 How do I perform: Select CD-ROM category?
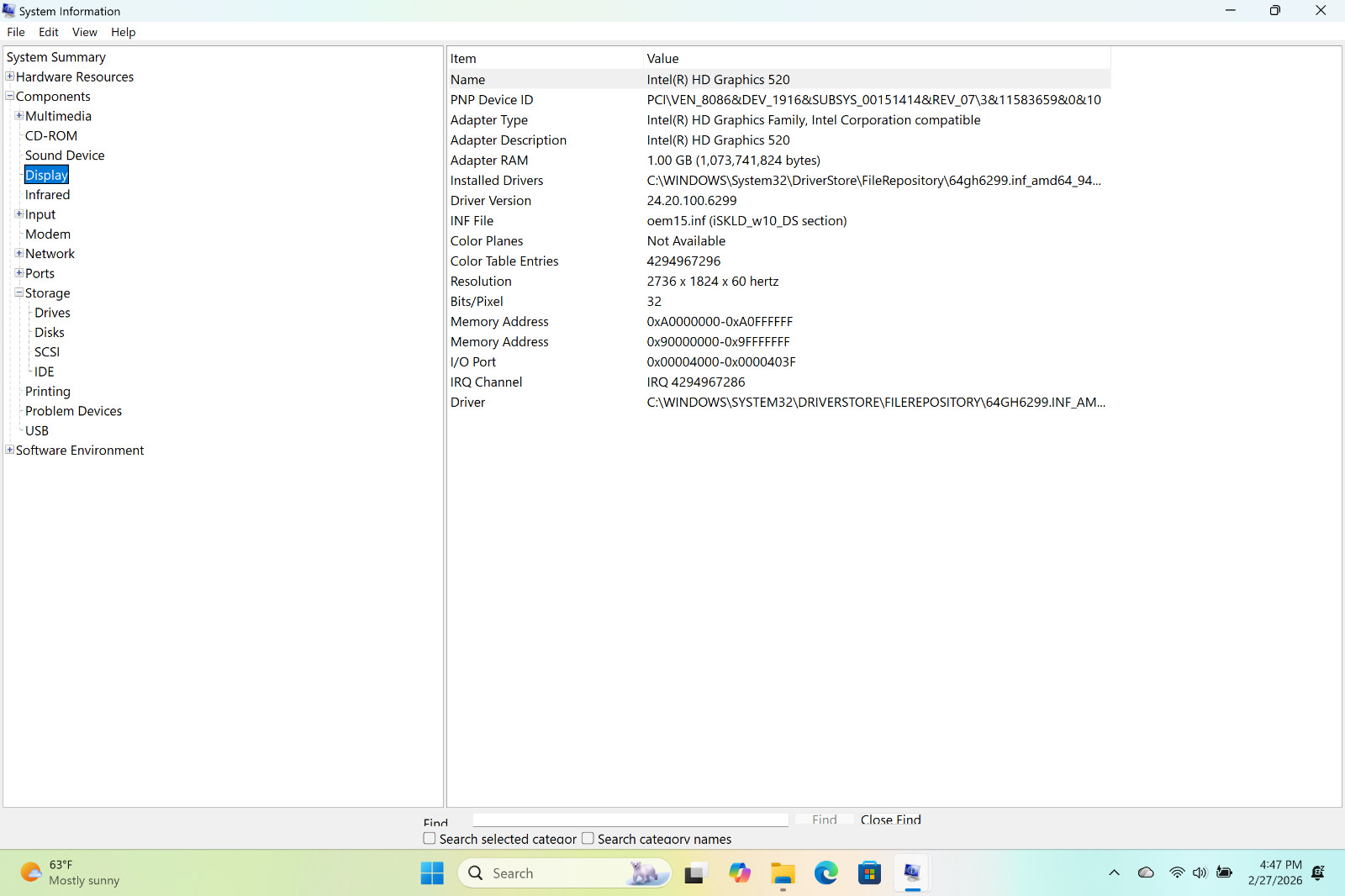coord(51,135)
